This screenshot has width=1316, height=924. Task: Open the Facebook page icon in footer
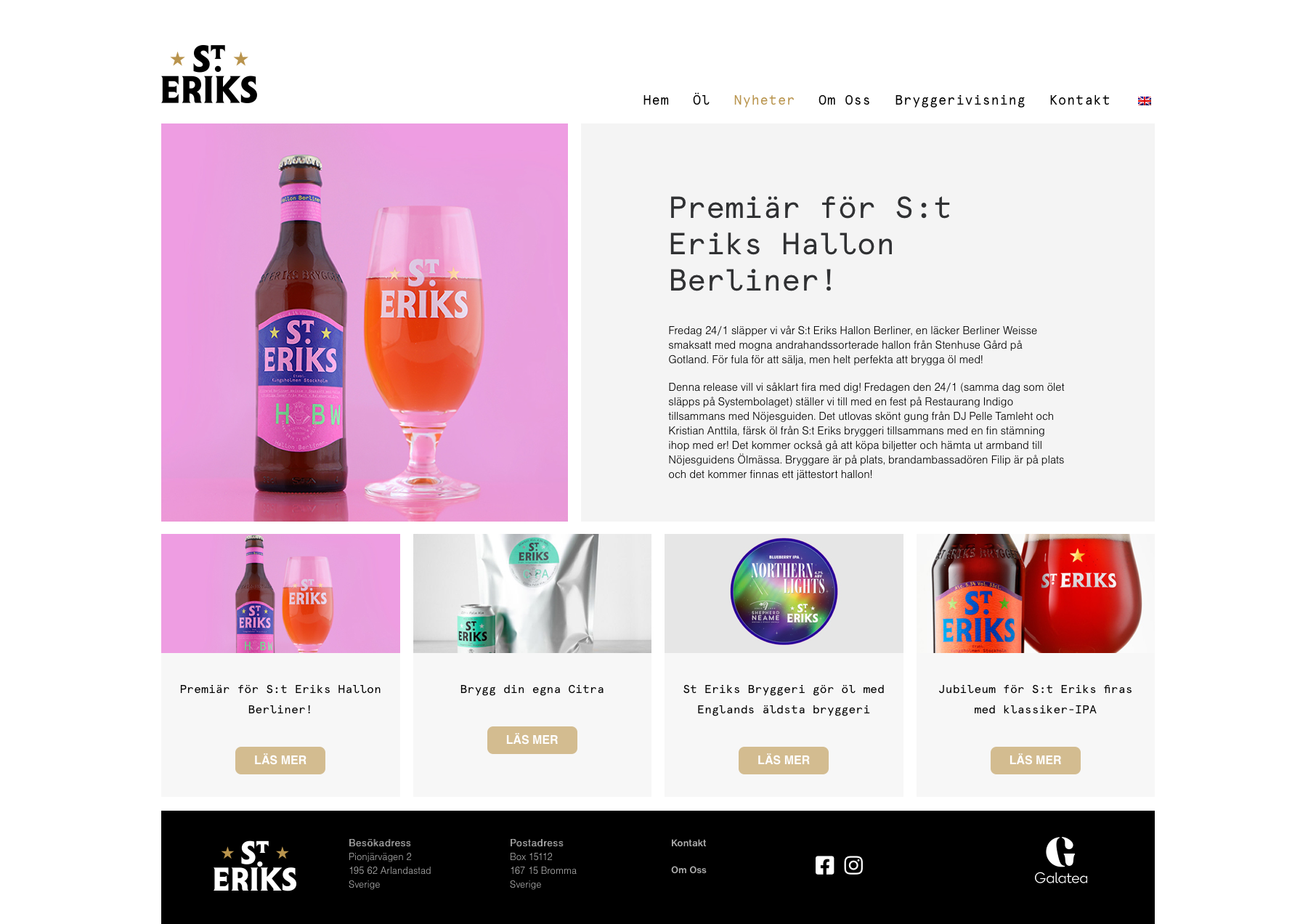(x=824, y=865)
